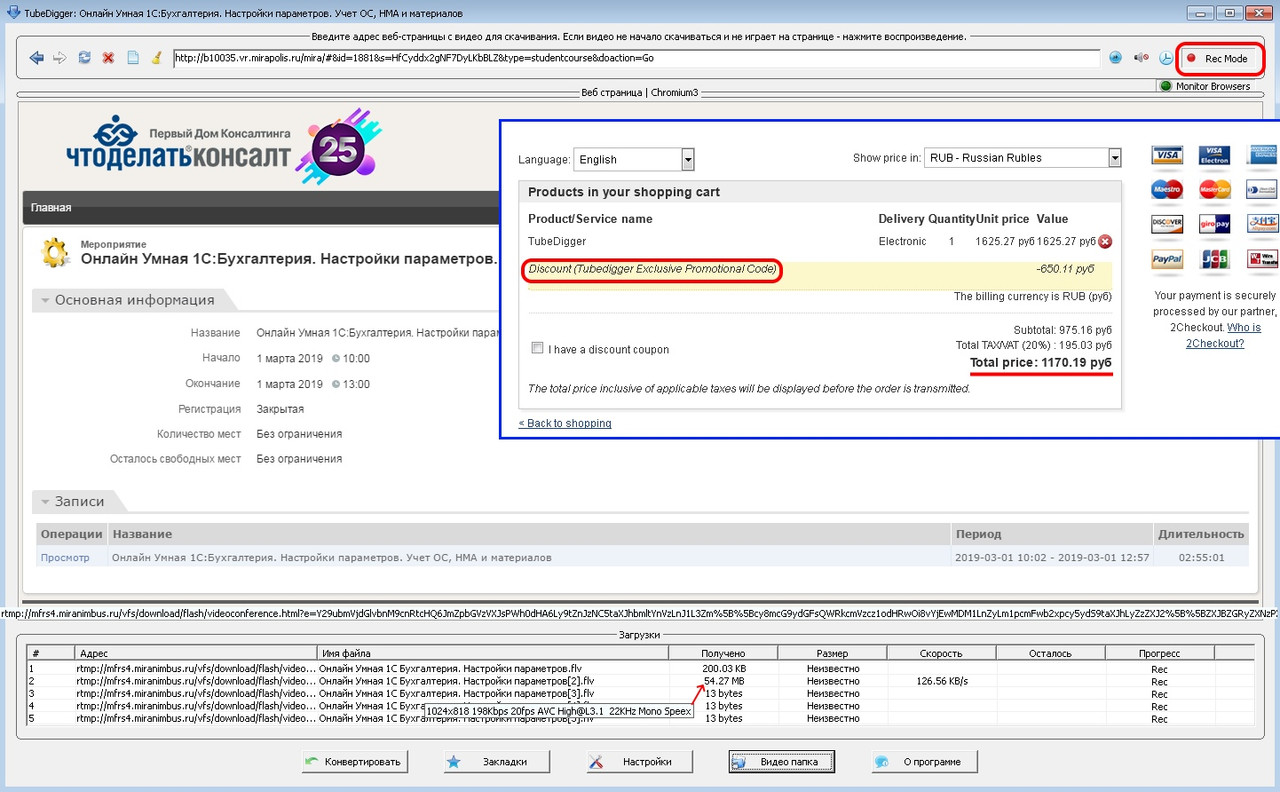Viewport: 1280px width, 792px height.
Task: Click the Discover card logo
Action: (1167, 224)
